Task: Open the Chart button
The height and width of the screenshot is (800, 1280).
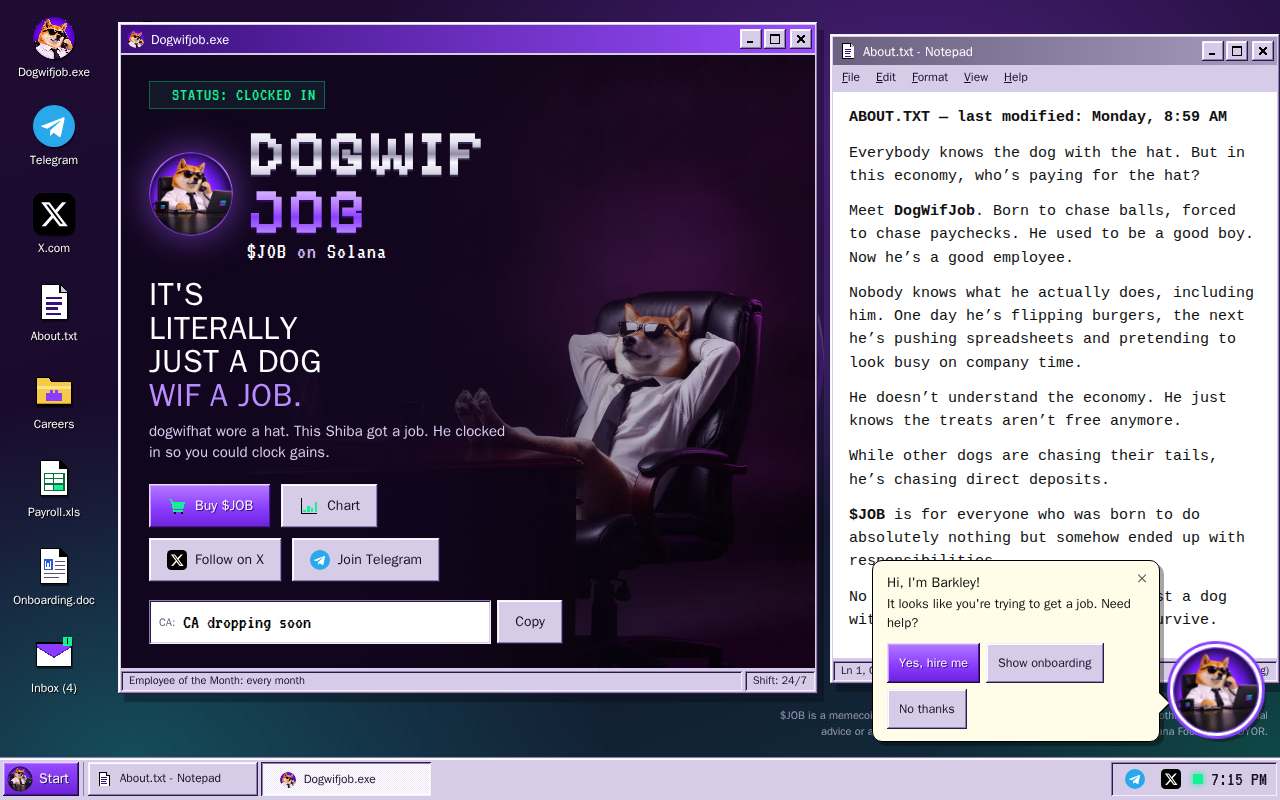Action: [329, 506]
